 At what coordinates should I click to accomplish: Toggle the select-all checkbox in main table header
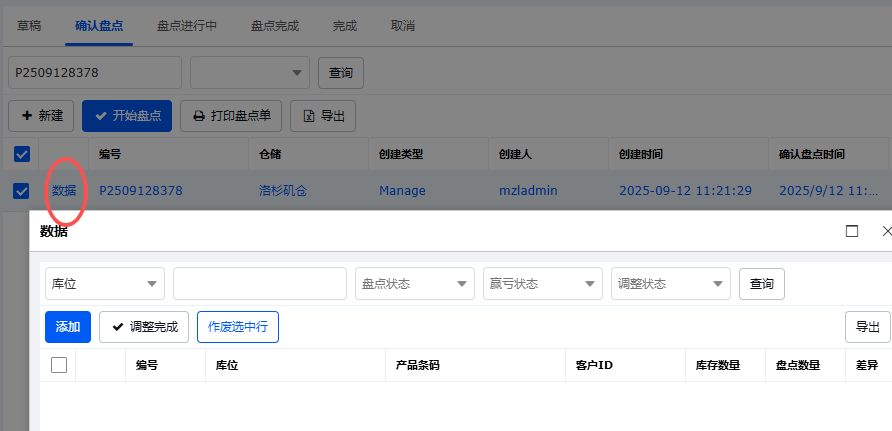coord(21,154)
